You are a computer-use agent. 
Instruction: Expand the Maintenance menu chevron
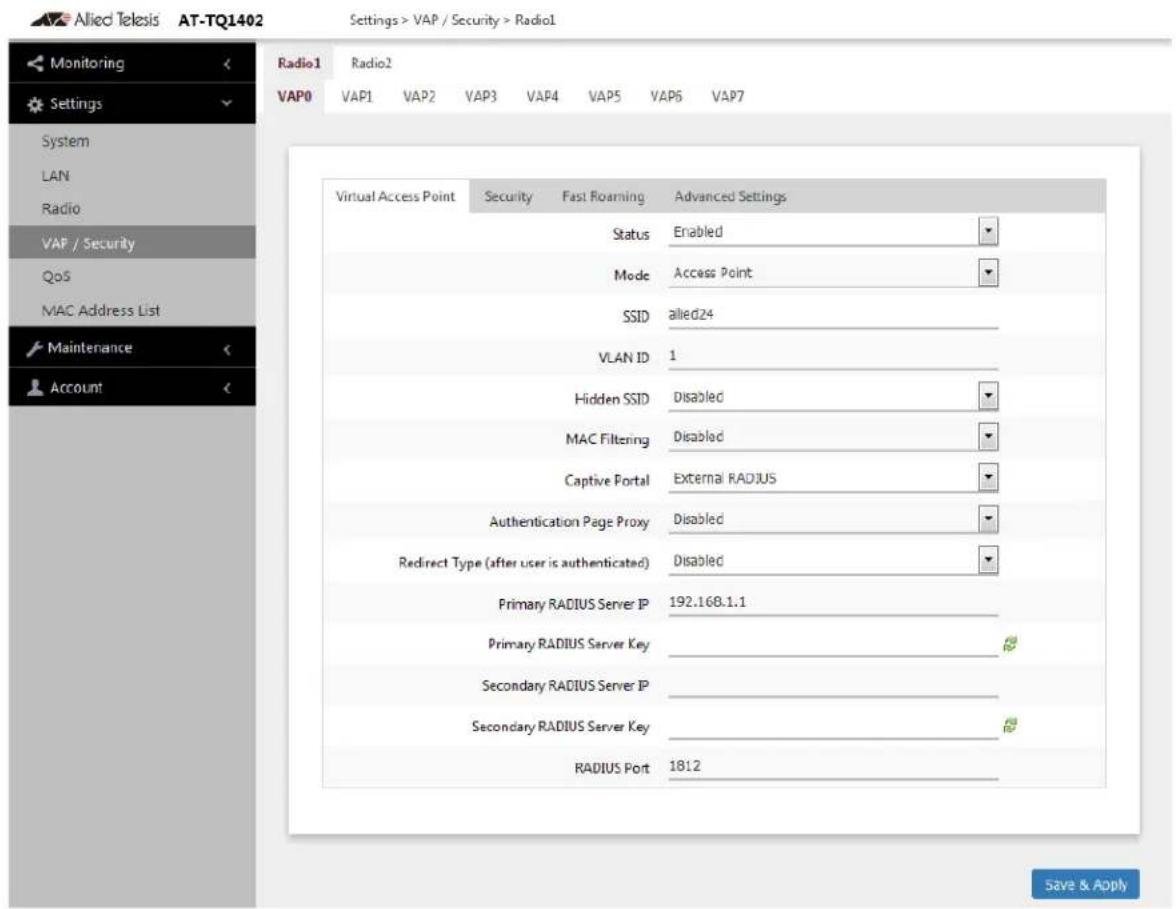(227, 349)
